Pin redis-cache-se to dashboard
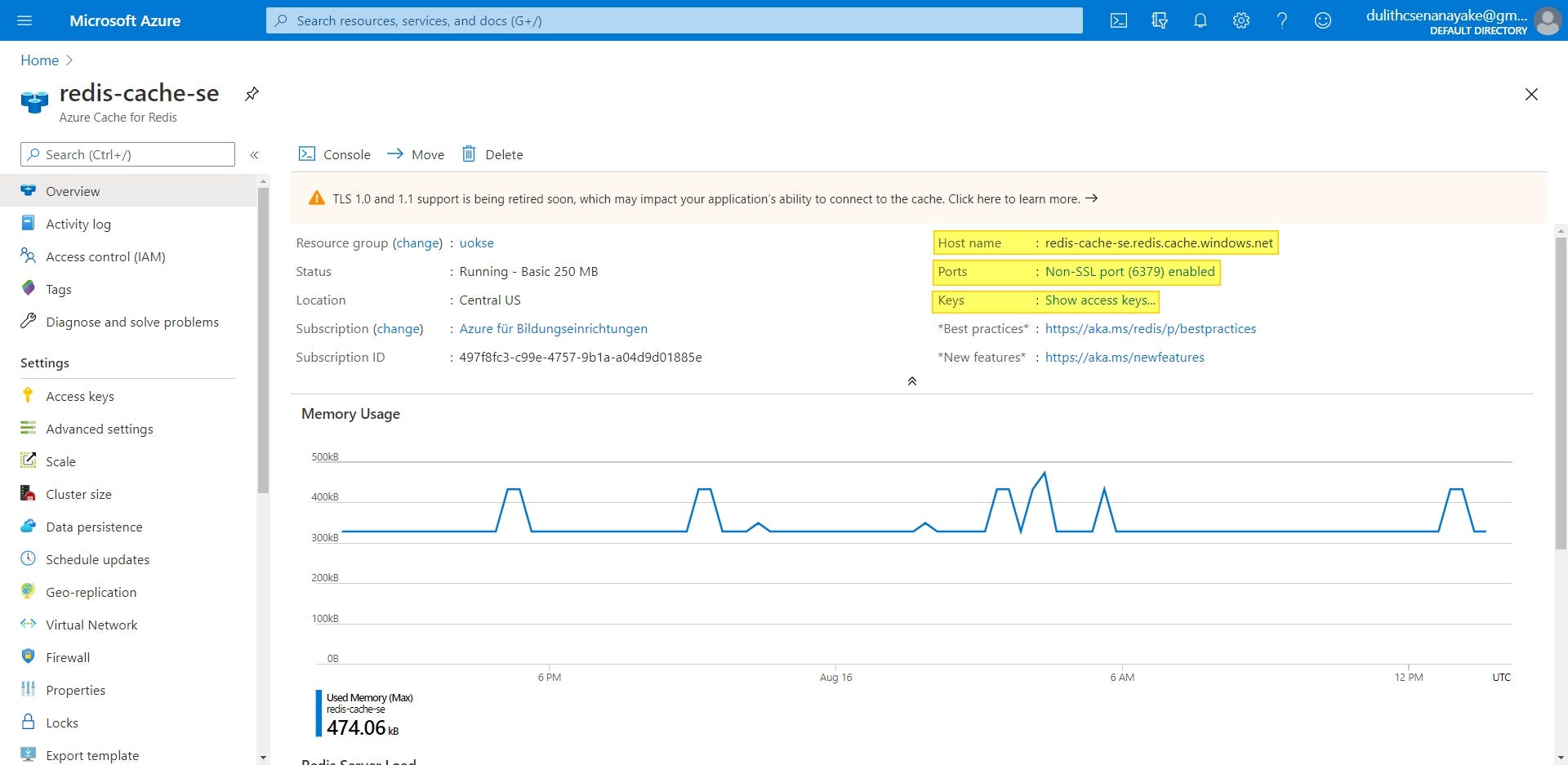 (x=252, y=94)
